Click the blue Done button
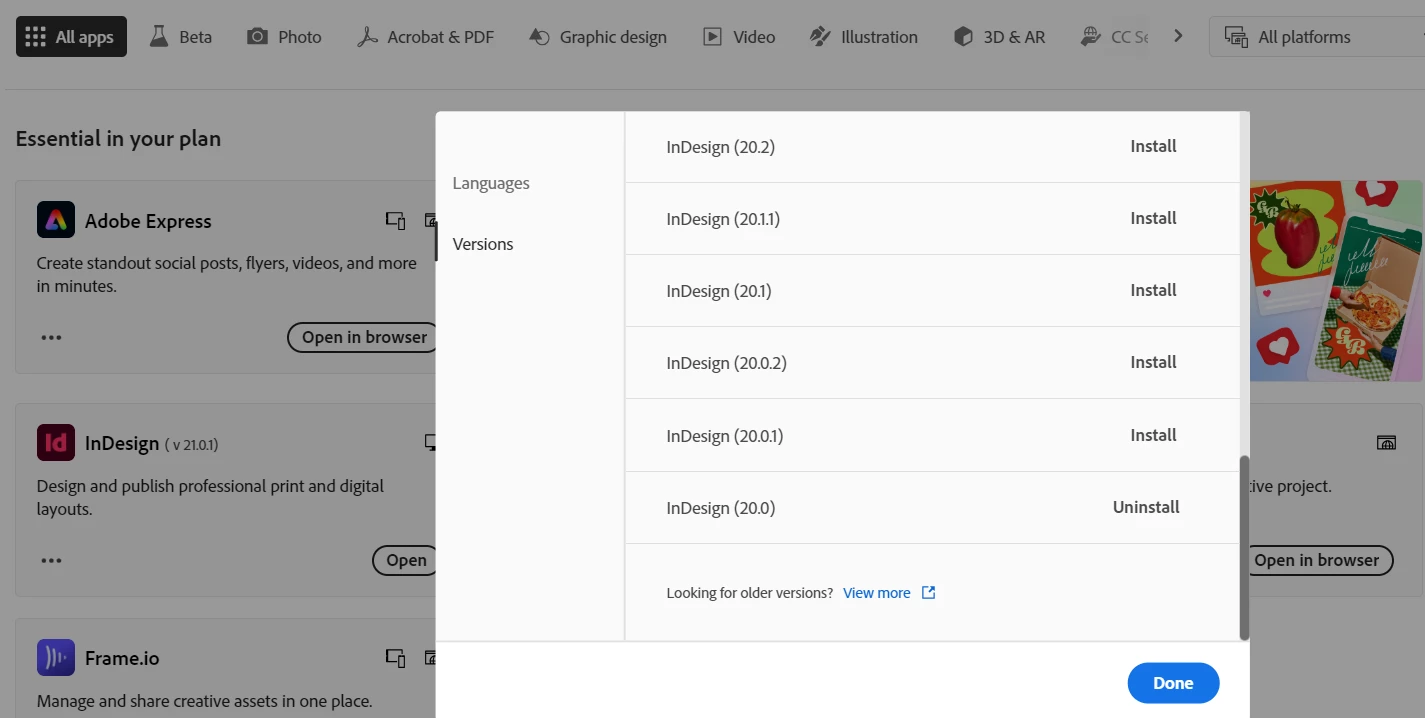Screen dimensions: 1425x718 coord(1173,683)
